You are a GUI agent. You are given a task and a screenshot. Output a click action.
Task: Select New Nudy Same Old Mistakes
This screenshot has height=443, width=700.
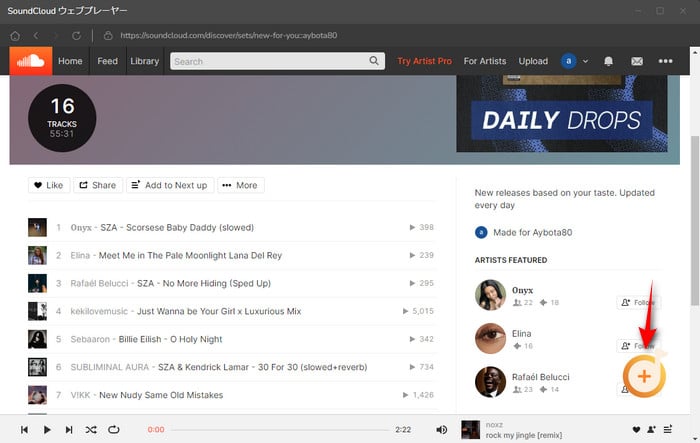[x=161, y=395]
